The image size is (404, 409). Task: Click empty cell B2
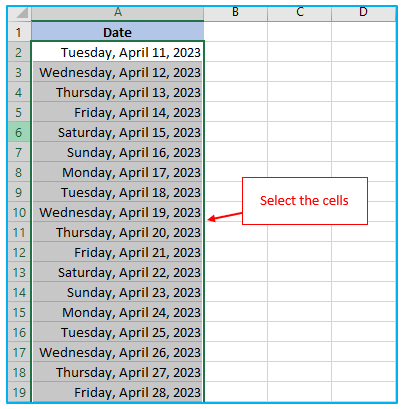point(236,52)
